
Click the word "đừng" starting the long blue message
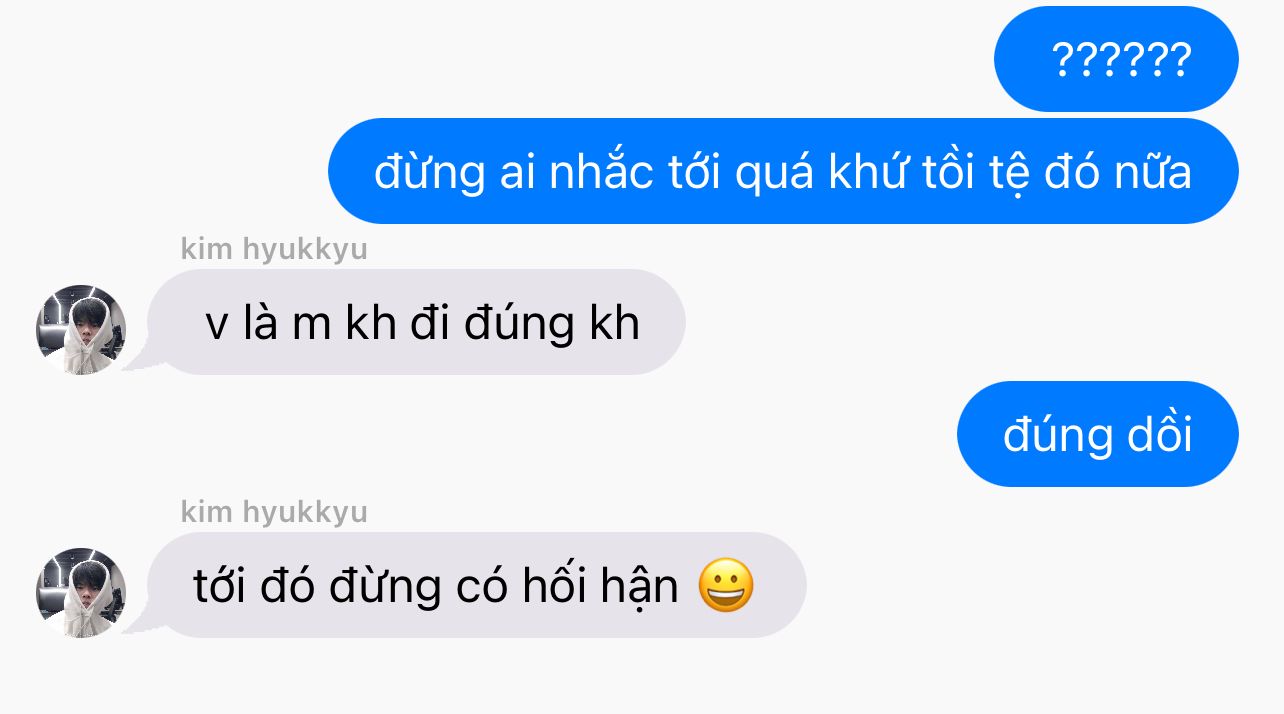429,172
